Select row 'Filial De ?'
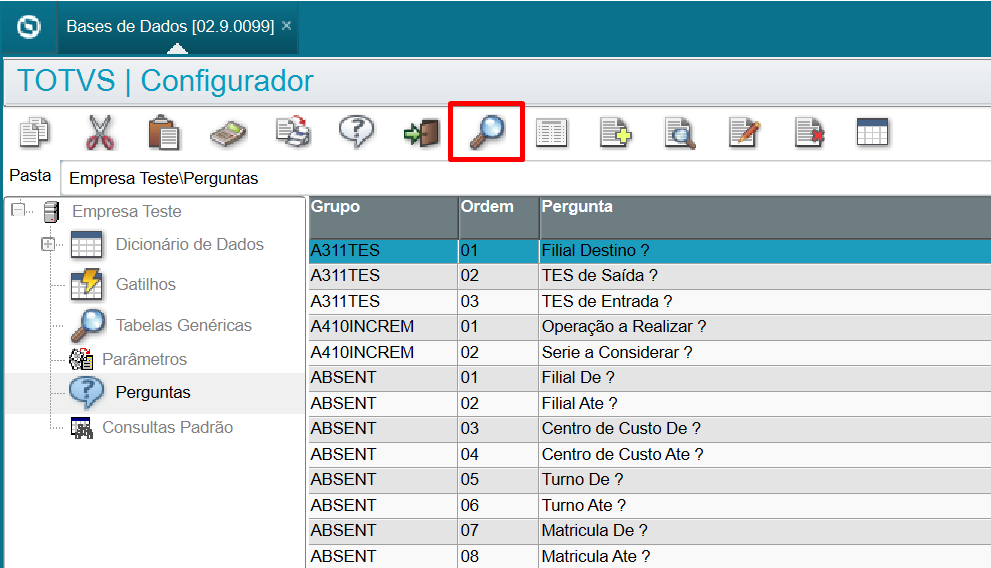 click(650, 378)
